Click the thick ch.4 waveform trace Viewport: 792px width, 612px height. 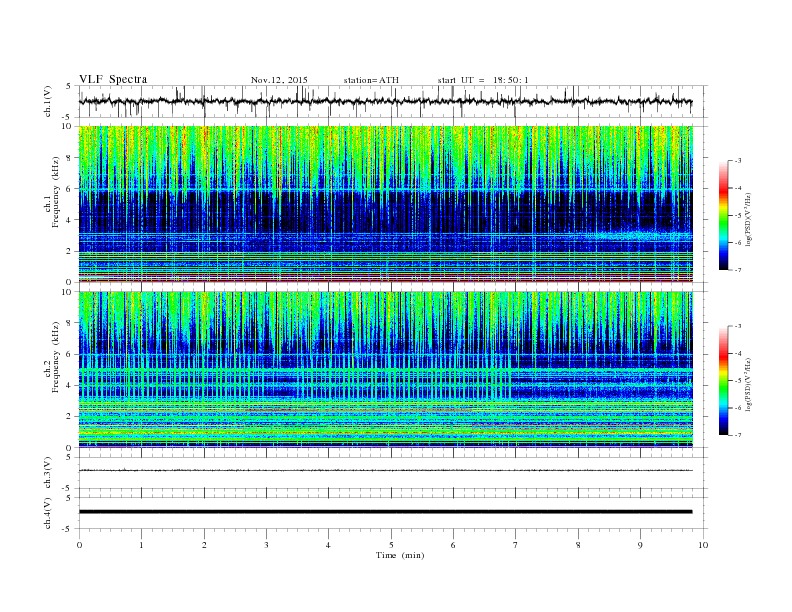(x=385, y=512)
